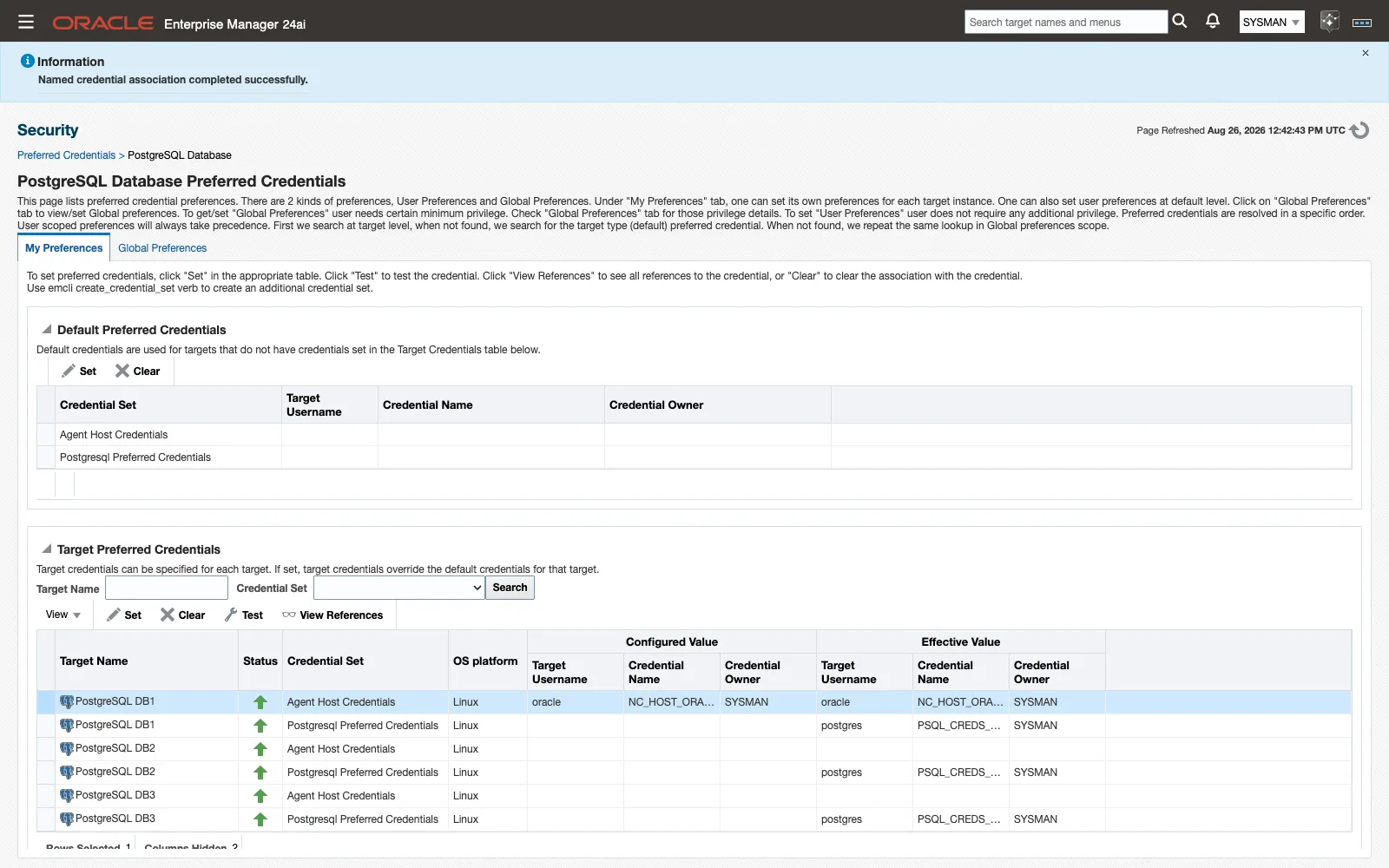Click the OS platform column header
The image size is (1389, 868).
(x=485, y=661)
